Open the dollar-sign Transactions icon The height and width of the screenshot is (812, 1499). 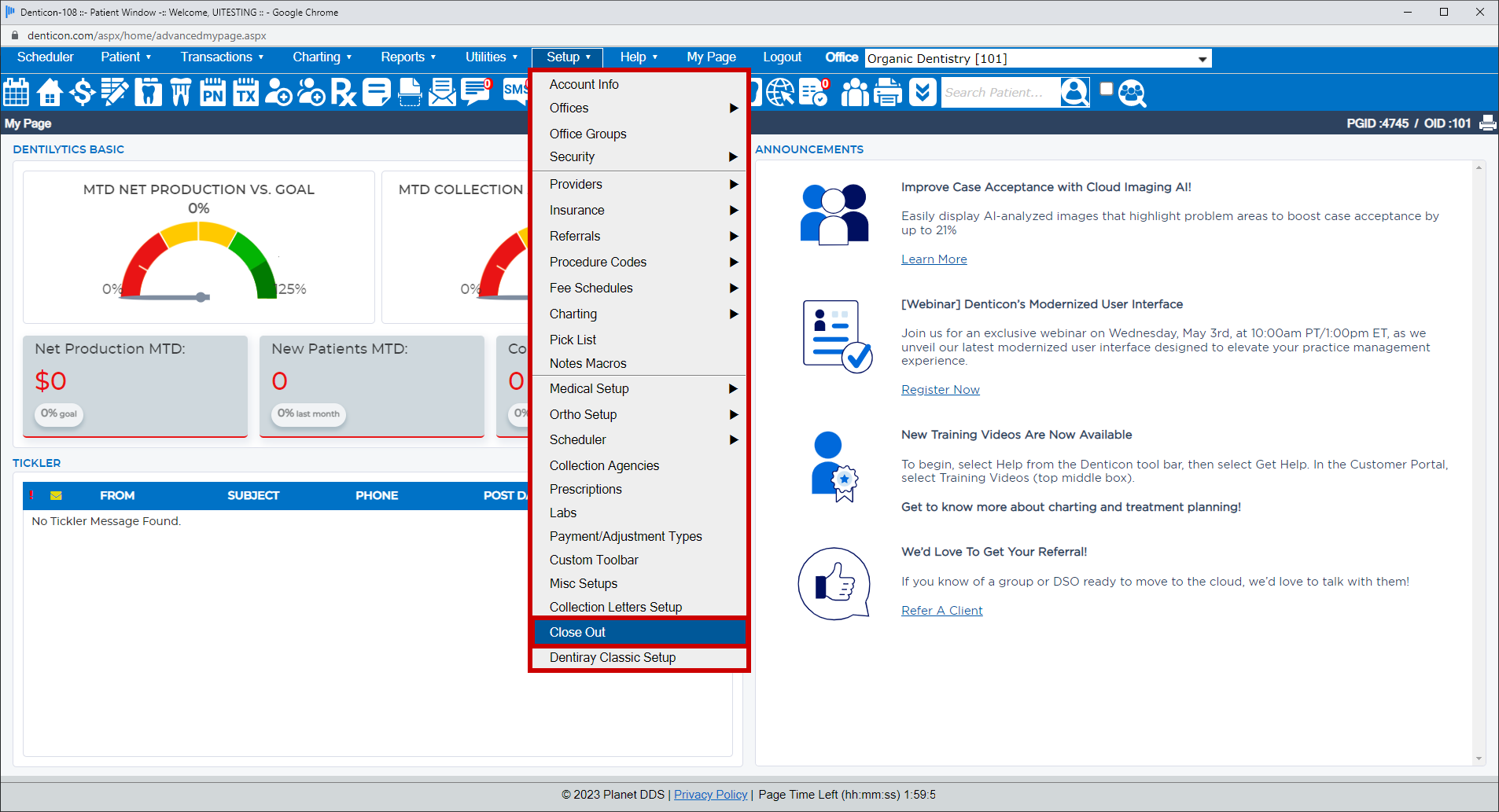82,92
